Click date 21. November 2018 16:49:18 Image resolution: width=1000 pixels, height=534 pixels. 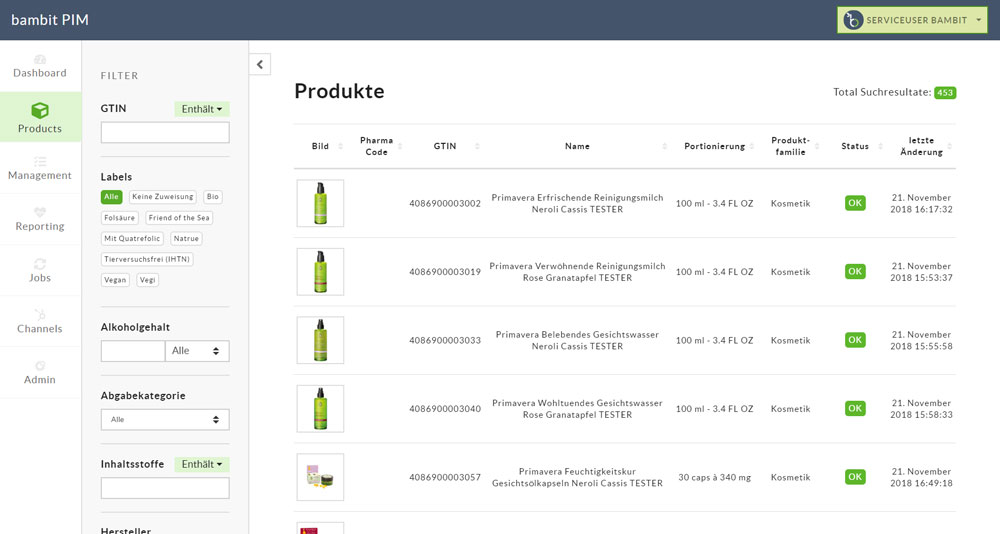[x=922, y=477]
